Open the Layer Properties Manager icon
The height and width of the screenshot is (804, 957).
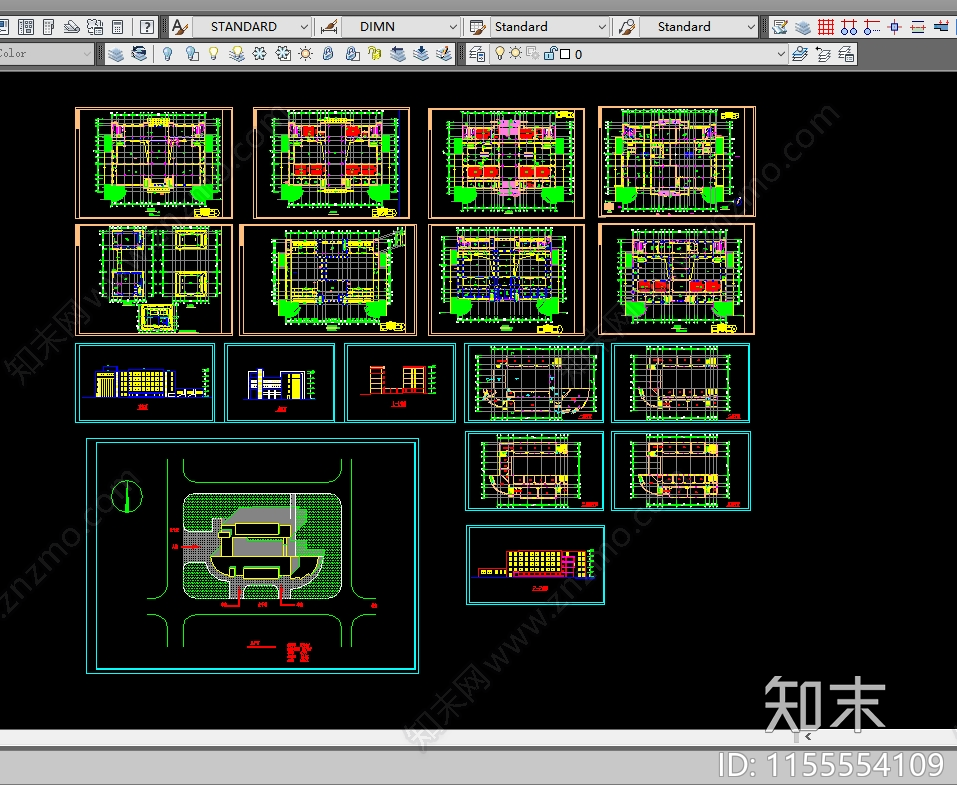click(477, 54)
